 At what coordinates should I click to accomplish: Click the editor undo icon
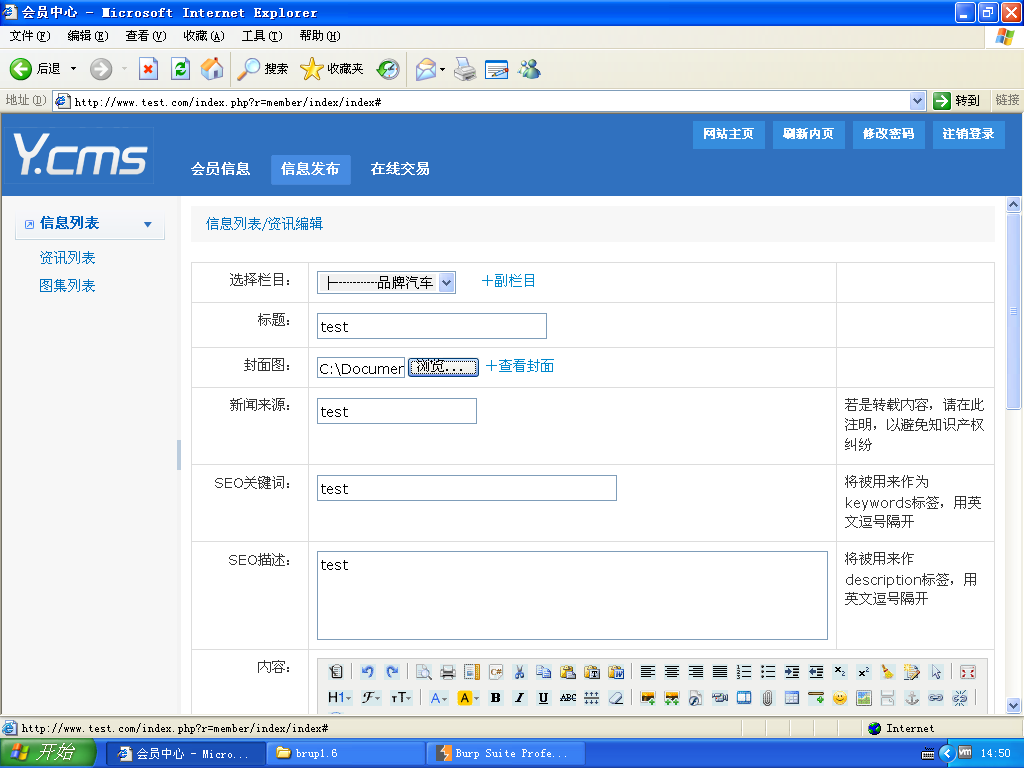coord(368,671)
